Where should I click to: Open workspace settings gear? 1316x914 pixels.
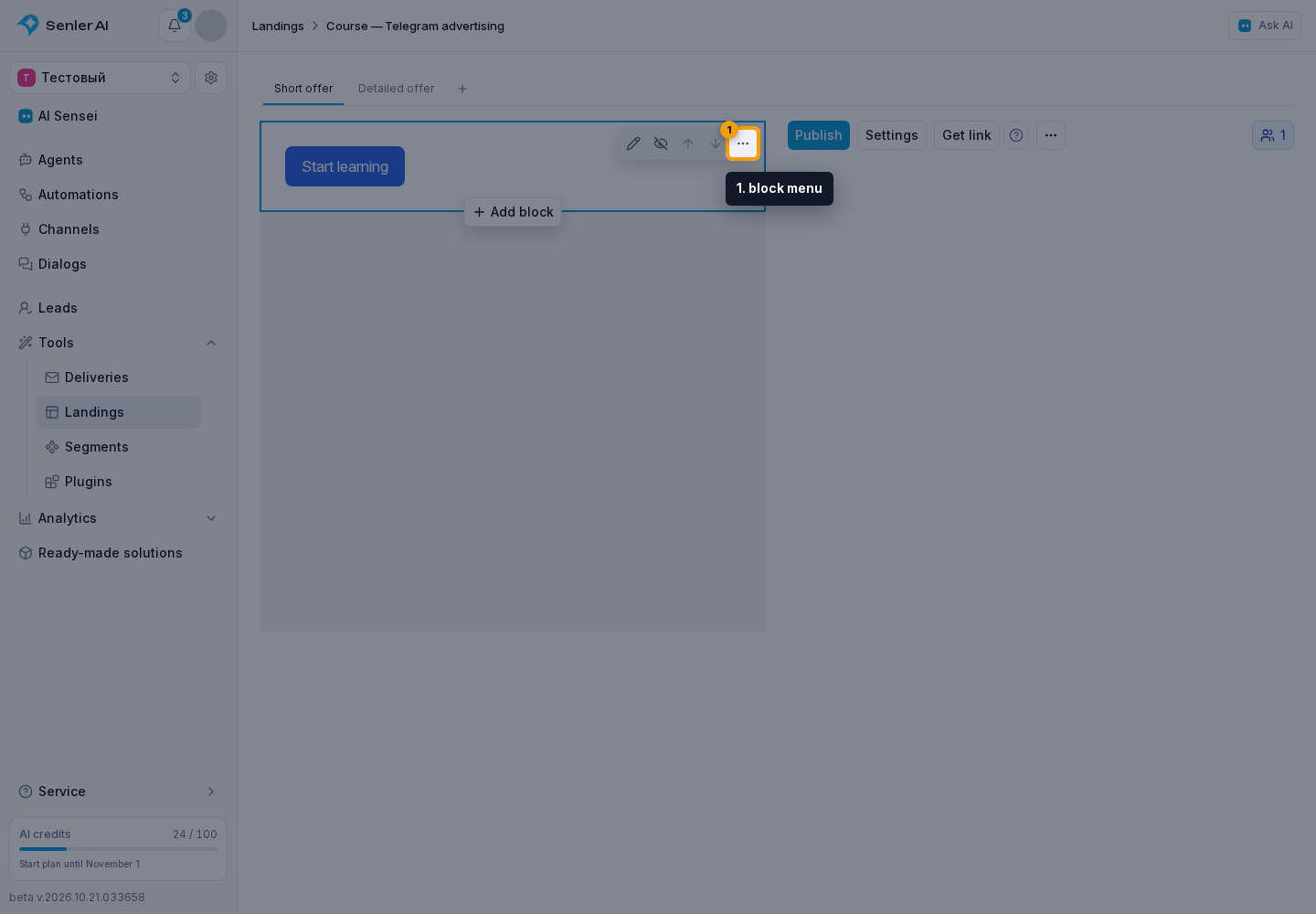point(211,78)
